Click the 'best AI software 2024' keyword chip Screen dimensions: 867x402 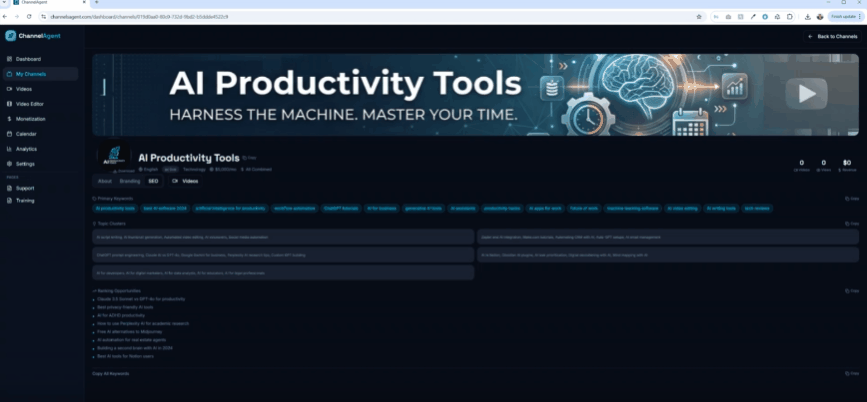165,208
